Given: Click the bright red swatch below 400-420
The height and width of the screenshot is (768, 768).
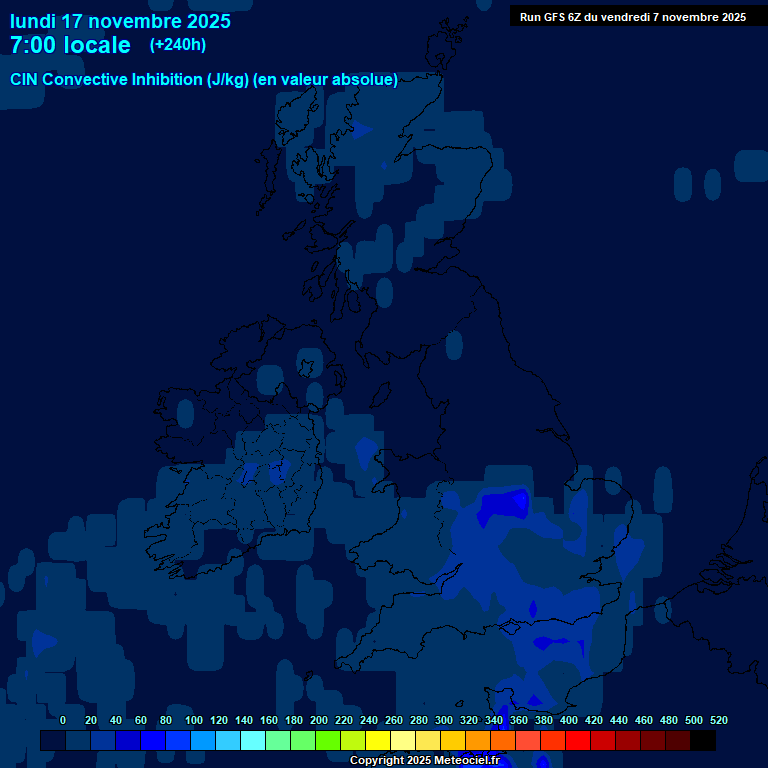Looking at the screenshot, I should tap(577, 741).
